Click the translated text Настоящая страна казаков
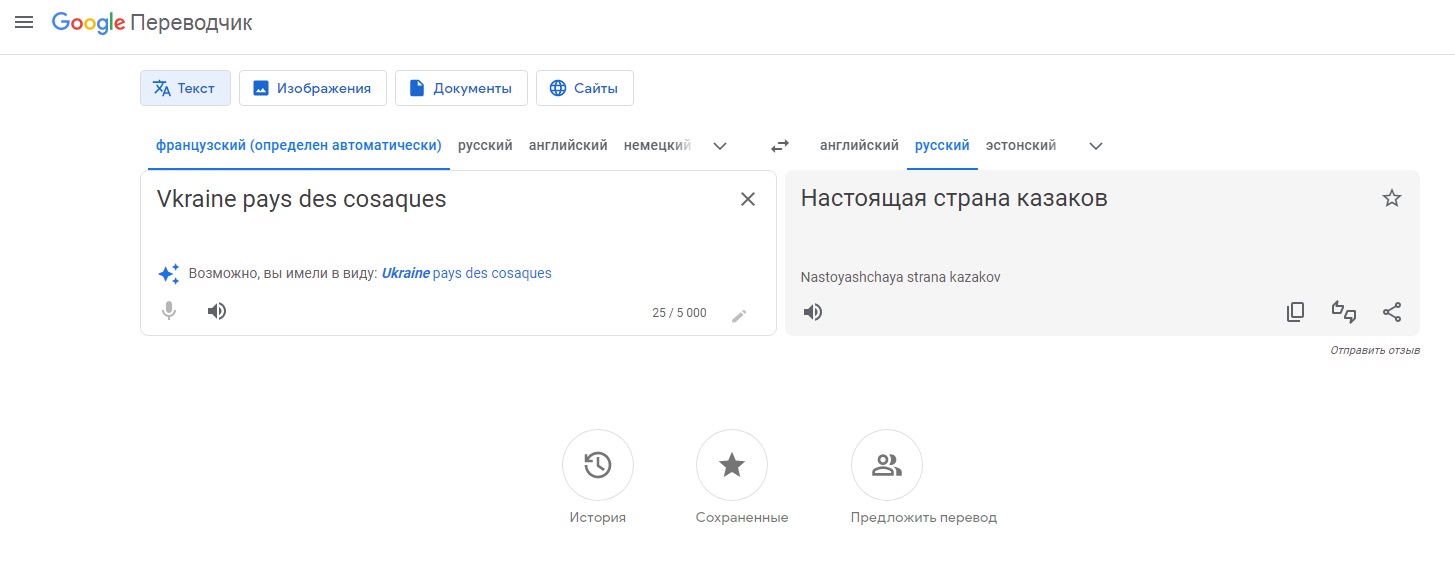1455x562 pixels. coord(954,198)
